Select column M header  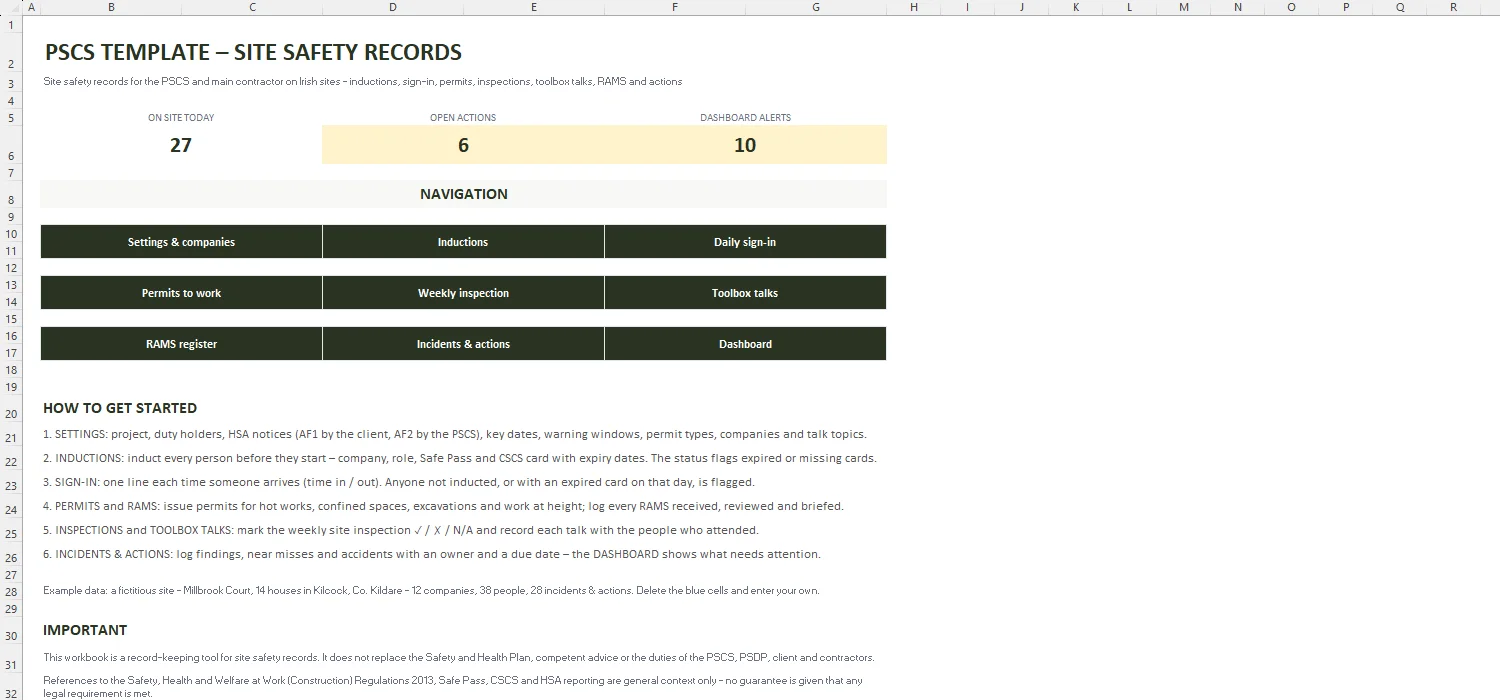1184,7
